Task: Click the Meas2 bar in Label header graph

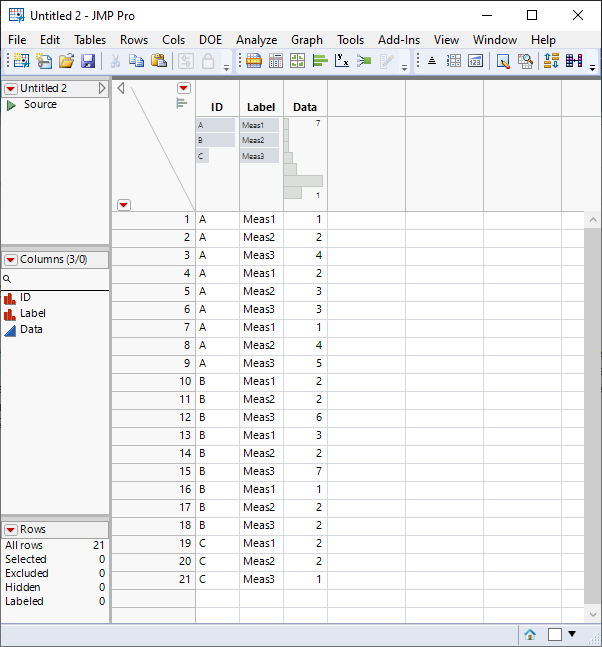Action: tap(259, 140)
